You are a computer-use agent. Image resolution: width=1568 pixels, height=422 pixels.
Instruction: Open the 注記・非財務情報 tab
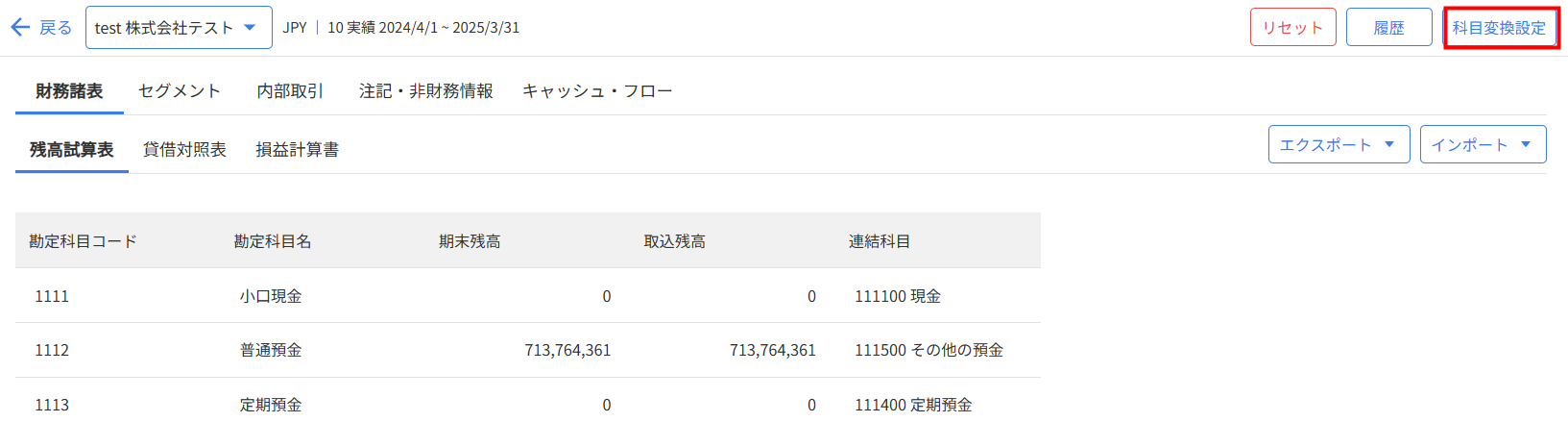[x=425, y=91]
